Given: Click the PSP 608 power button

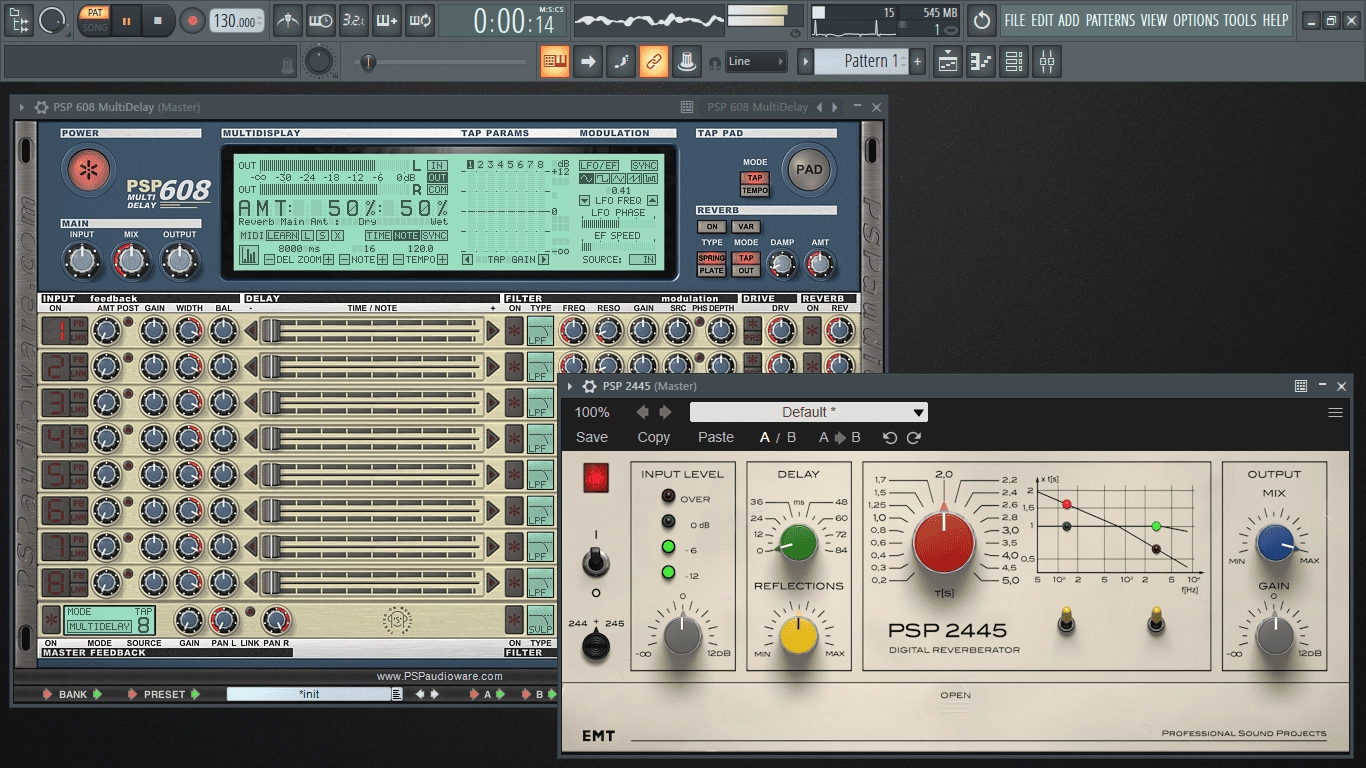Looking at the screenshot, I should [89, 170].
